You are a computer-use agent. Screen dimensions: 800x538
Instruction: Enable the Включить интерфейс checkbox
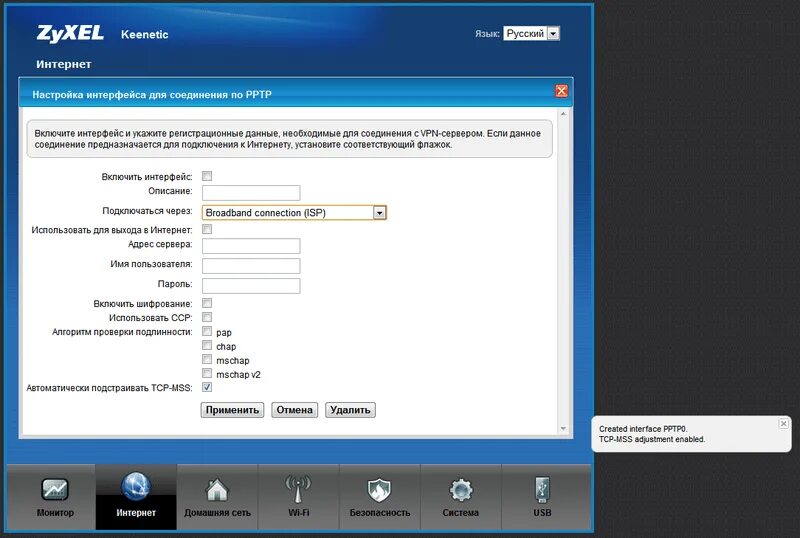coord(207,176)
